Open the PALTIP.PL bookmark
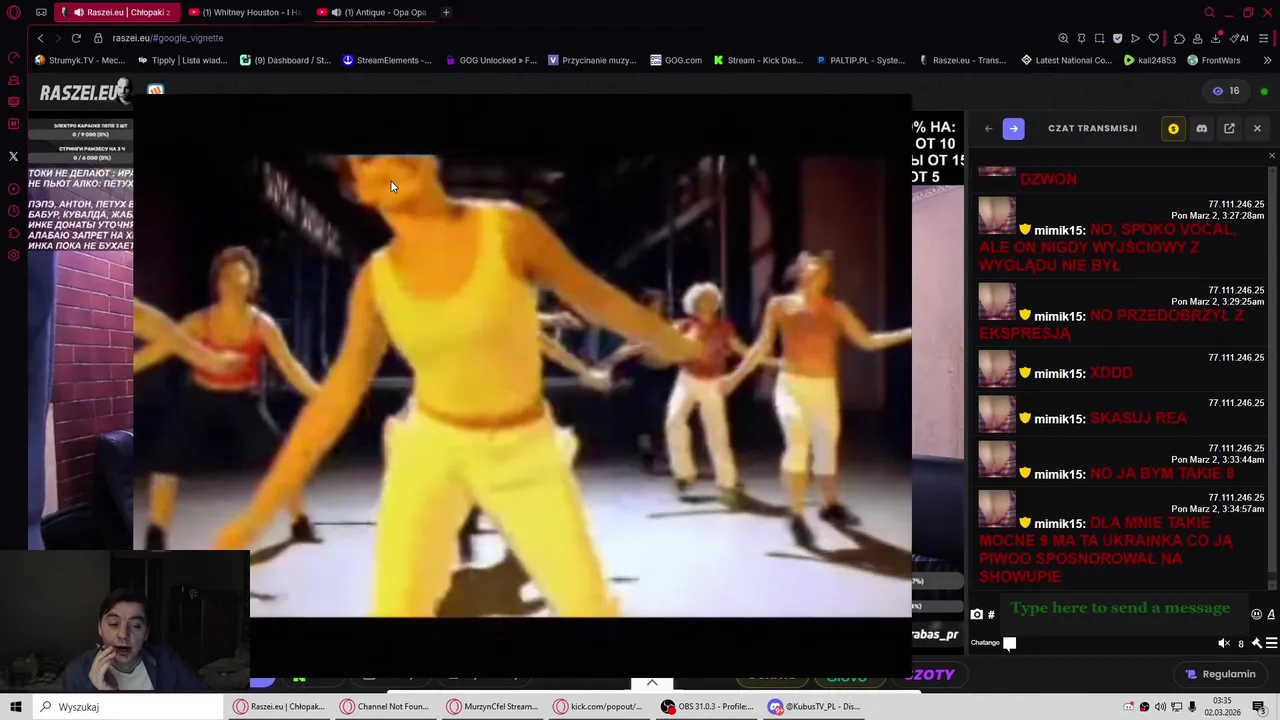 tap(860, 60)
